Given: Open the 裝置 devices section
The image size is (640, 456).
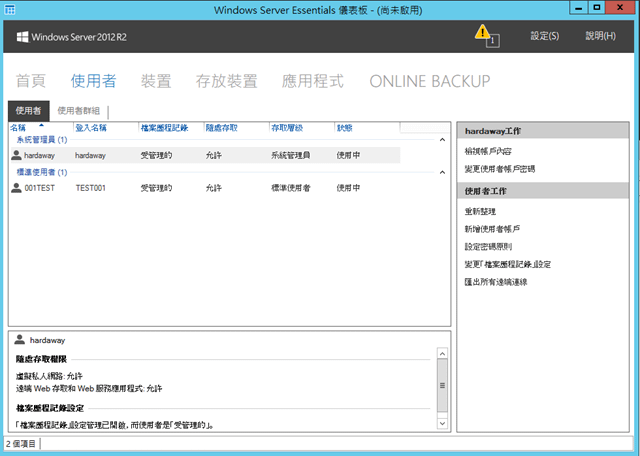Looking at the screenshot, I should (156, 81).
